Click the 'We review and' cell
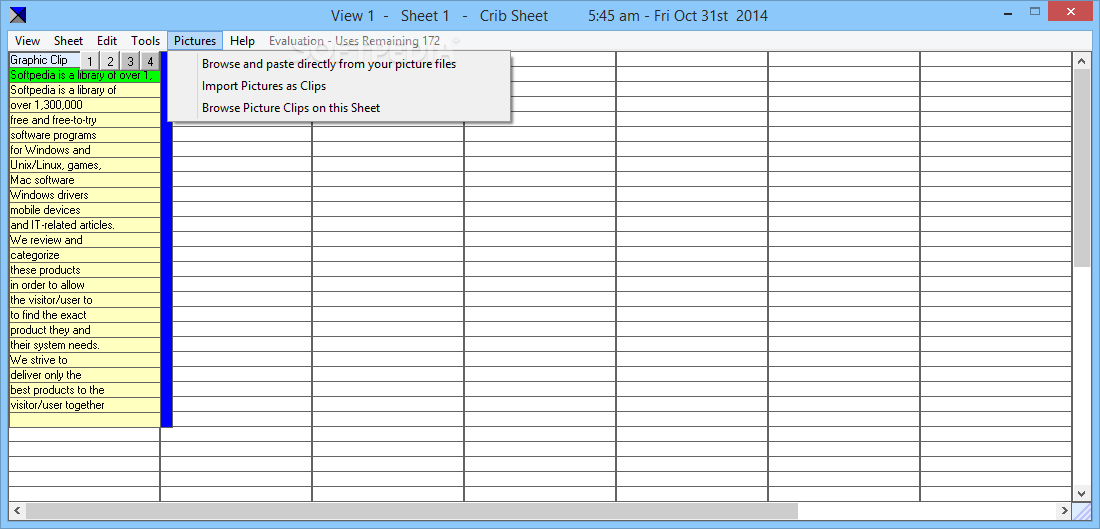Screen dimensions: 1100x529 pyautogui.click(x=85, y=240)
